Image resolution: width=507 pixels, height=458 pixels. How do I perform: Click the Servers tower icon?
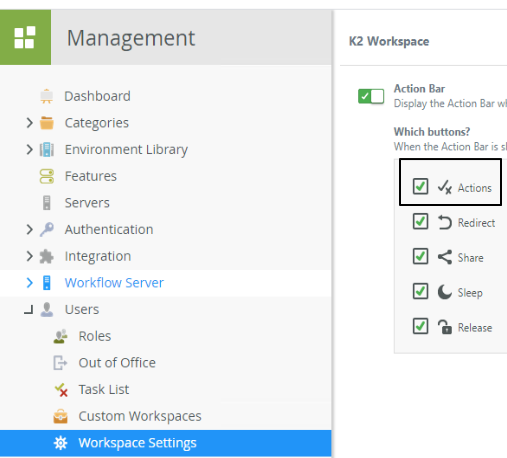pos(47,203)
